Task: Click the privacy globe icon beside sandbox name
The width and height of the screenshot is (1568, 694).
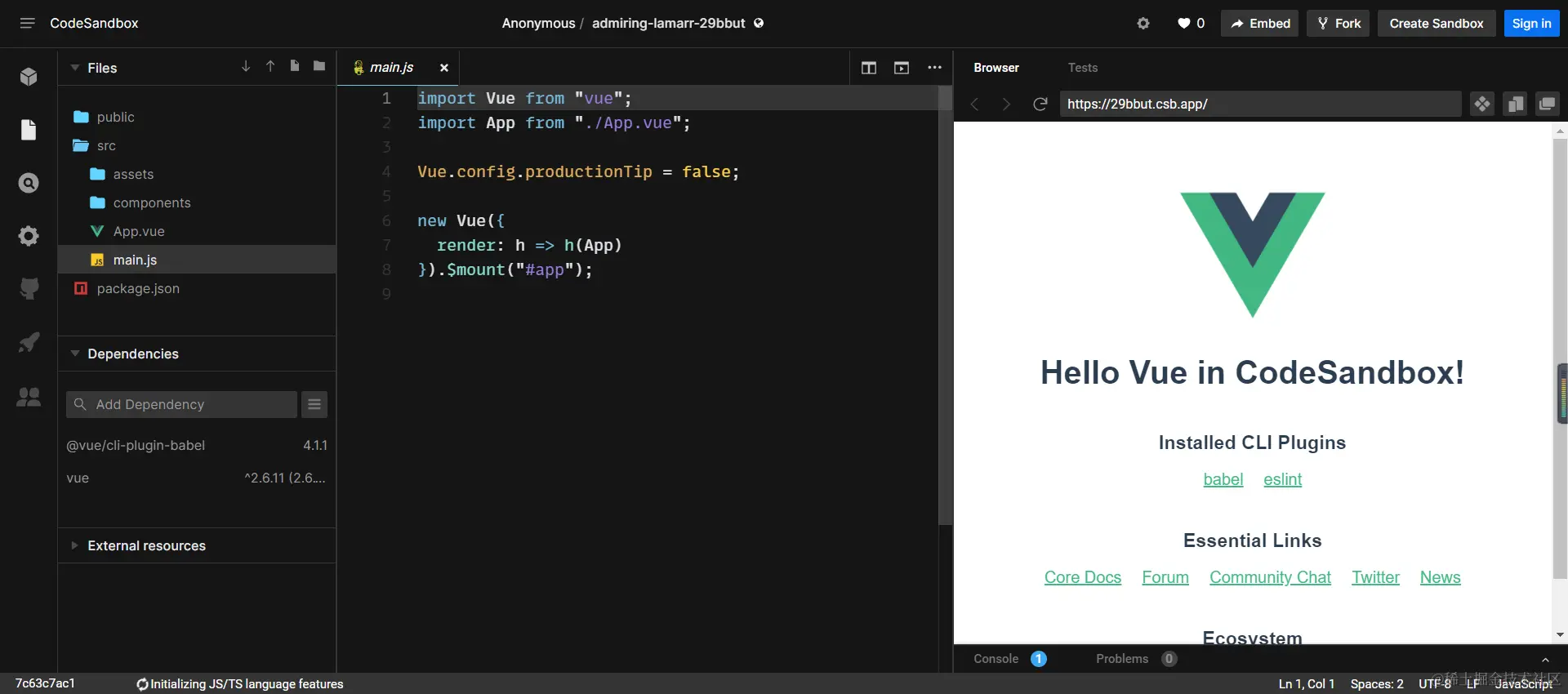Action: click(759, 23)
